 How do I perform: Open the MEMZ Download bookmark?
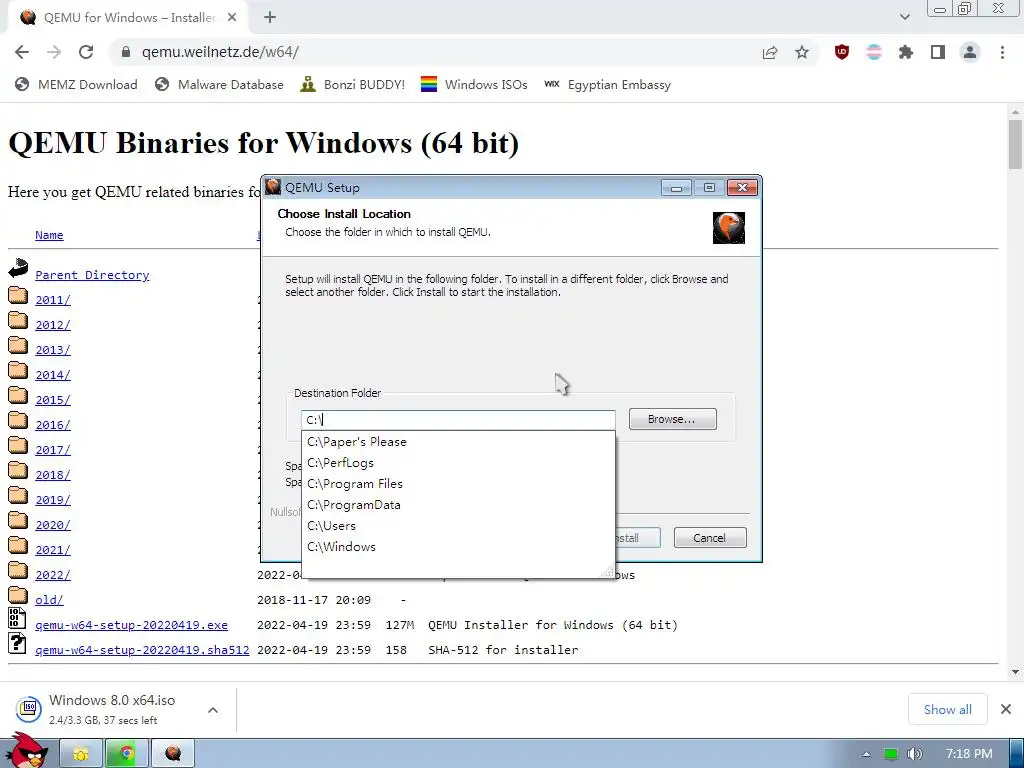(76, 84)
